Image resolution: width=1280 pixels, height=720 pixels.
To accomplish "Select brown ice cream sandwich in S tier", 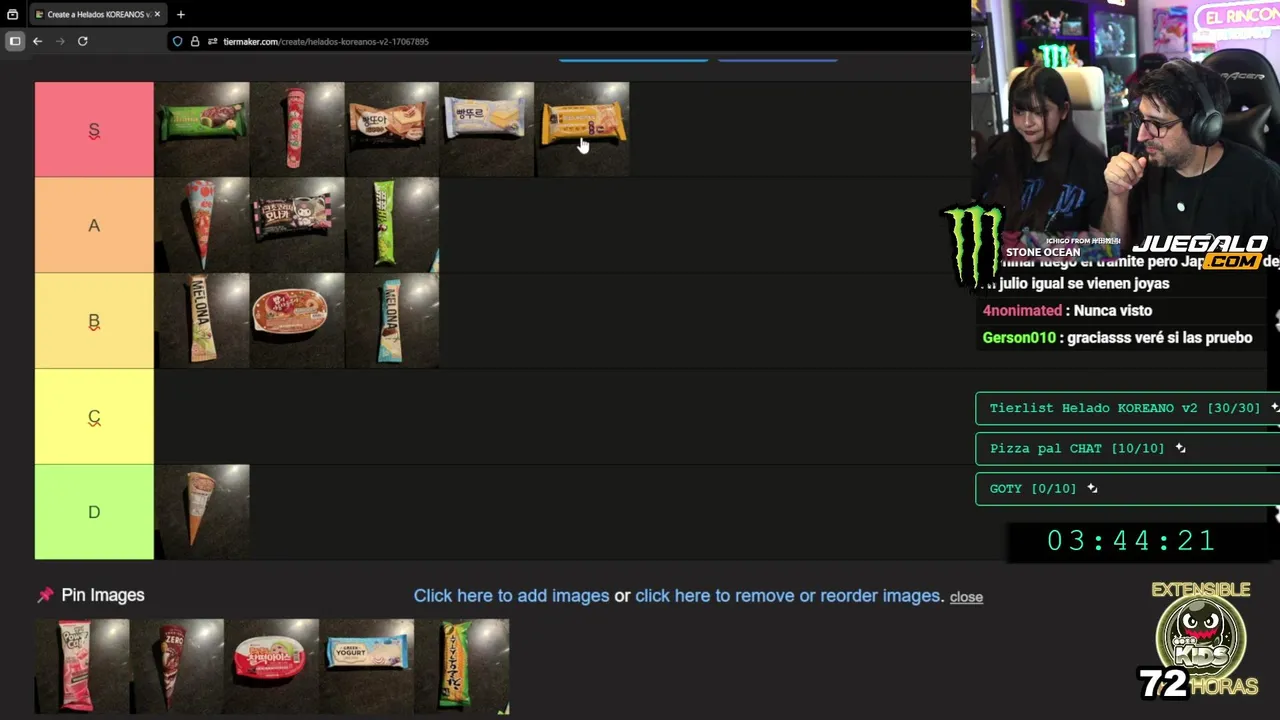I will click(x=392, y=129).
